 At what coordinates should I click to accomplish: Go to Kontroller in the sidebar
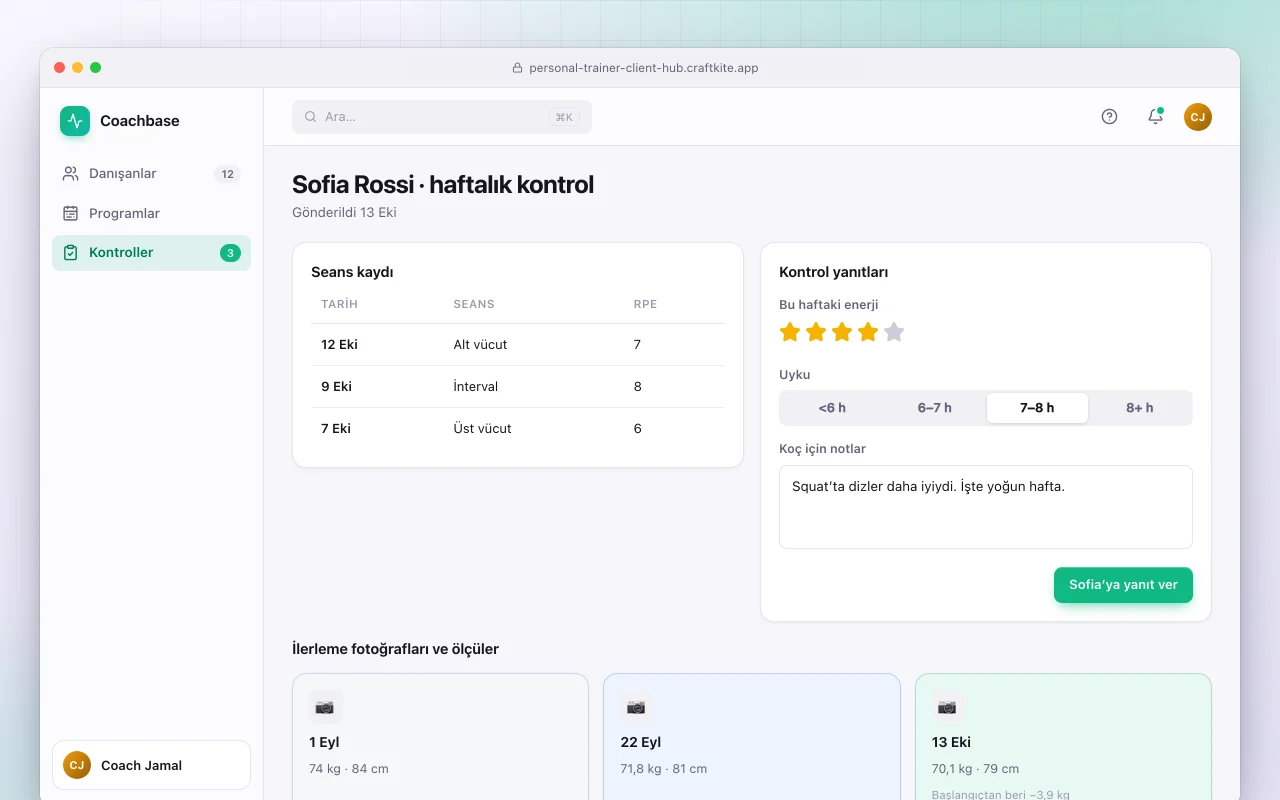(151, 253)
